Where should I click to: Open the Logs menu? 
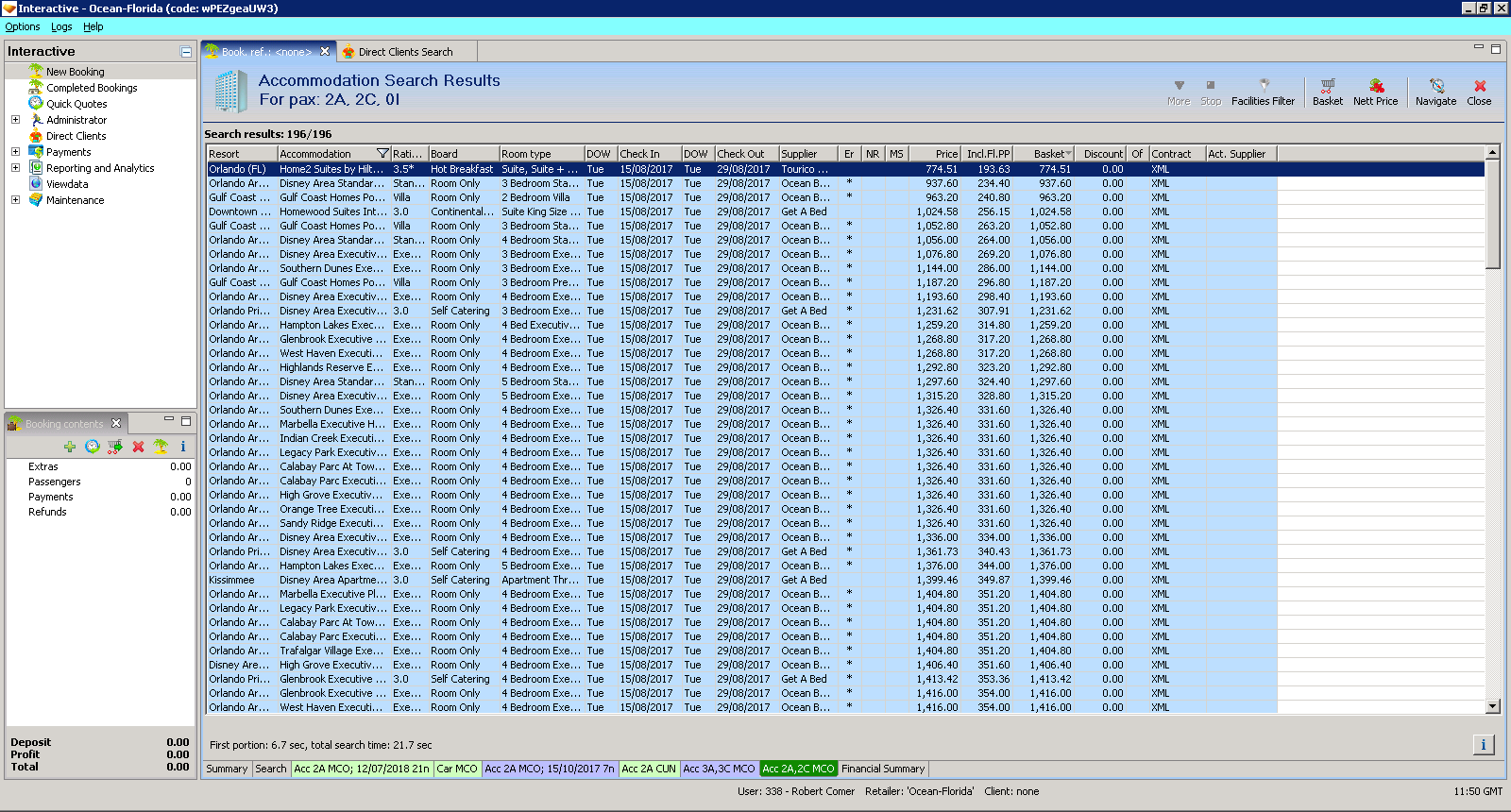click(x=61, y=27)
